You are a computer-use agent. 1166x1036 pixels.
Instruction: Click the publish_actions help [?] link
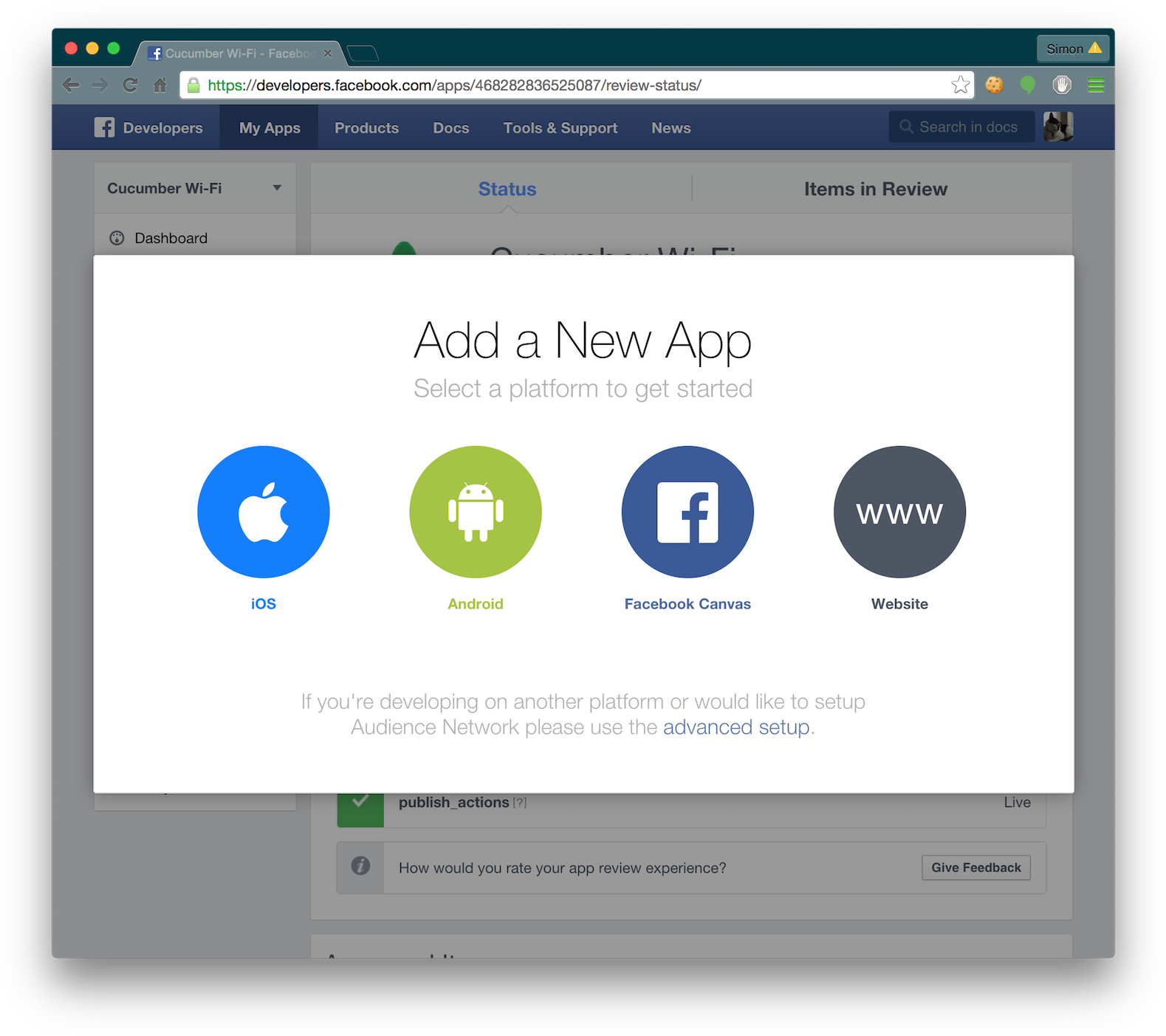[x=520, y=803]
